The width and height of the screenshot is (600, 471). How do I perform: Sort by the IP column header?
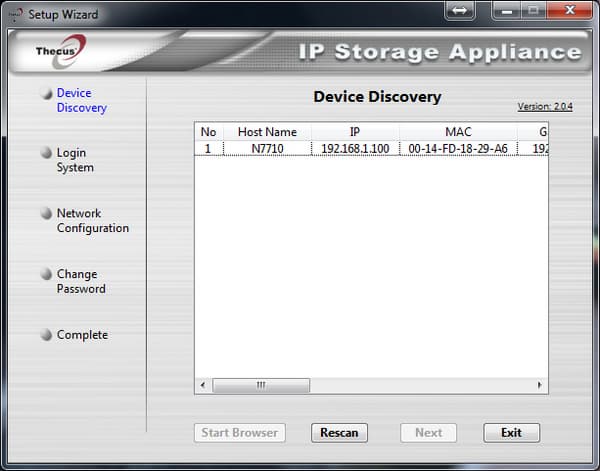(355, 132)
